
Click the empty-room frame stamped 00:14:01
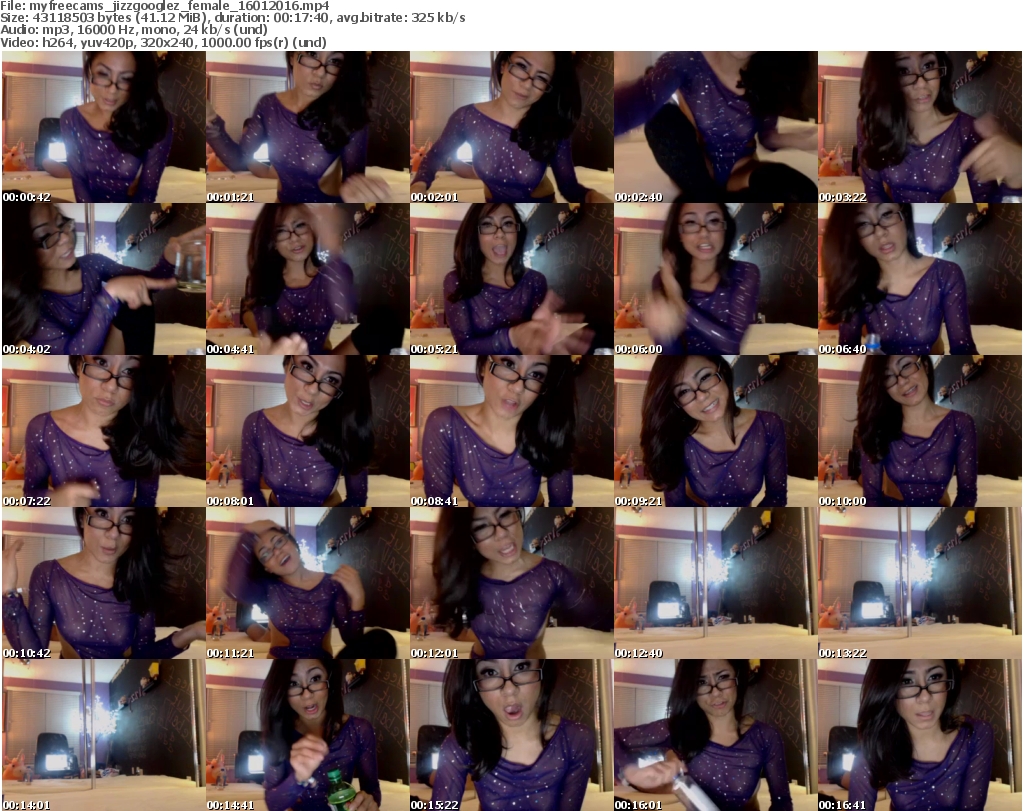pos(104,735)
